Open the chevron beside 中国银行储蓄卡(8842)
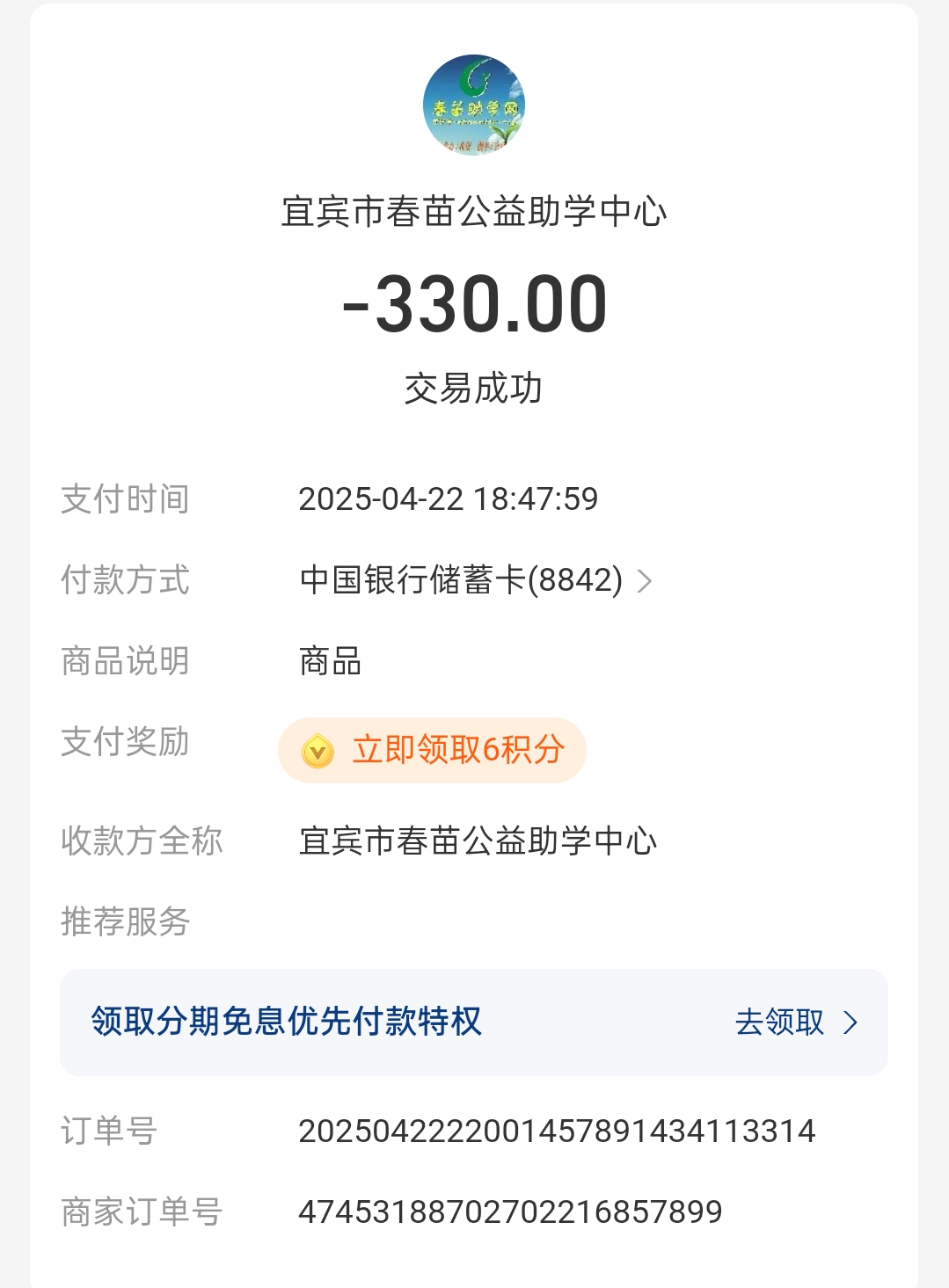Screen dimensions: 949x1288 pos(645,581)
